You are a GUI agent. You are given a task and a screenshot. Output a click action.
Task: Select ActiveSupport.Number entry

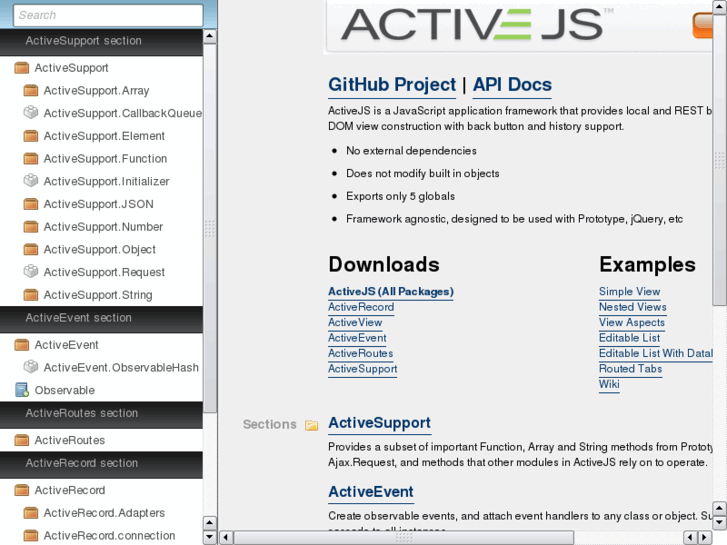[x=103, y=227]
